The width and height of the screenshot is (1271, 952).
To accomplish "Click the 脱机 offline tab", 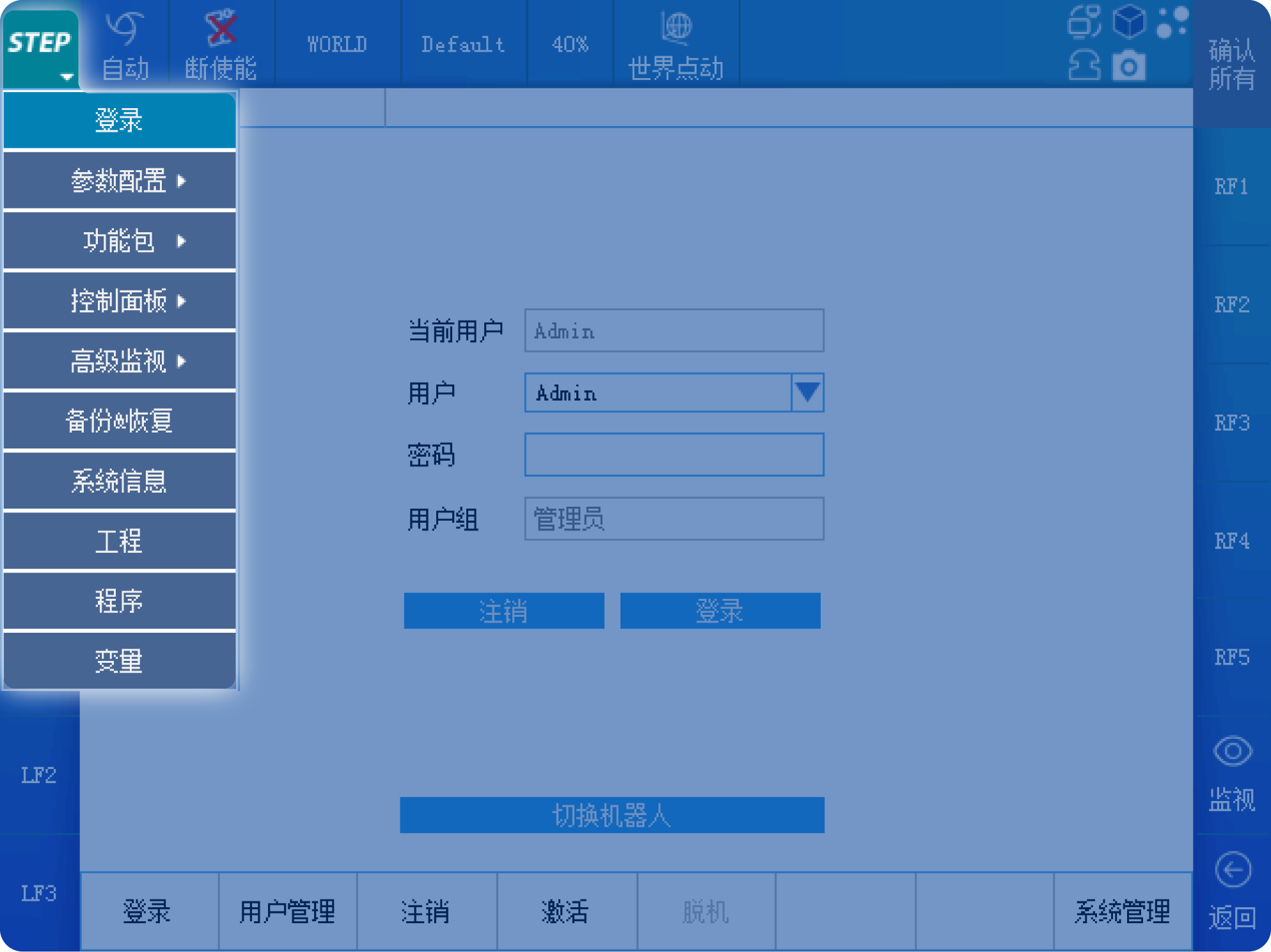I will coord(706,912).
